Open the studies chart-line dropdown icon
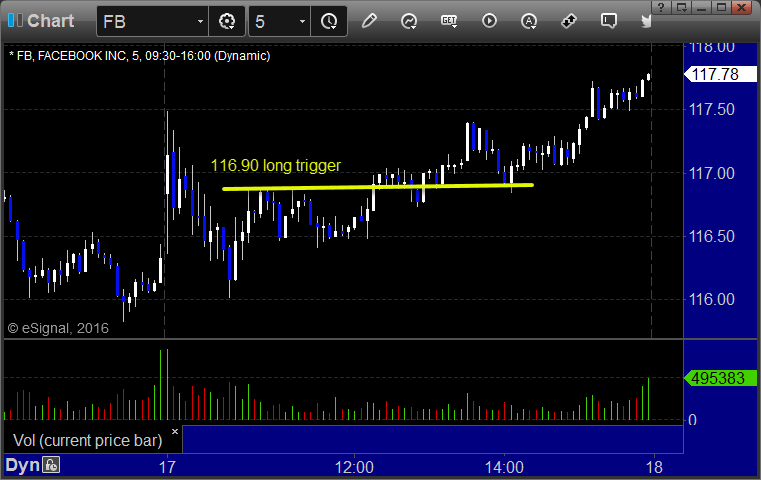This screenshot has height=480, width=761. tap(409, 21)
